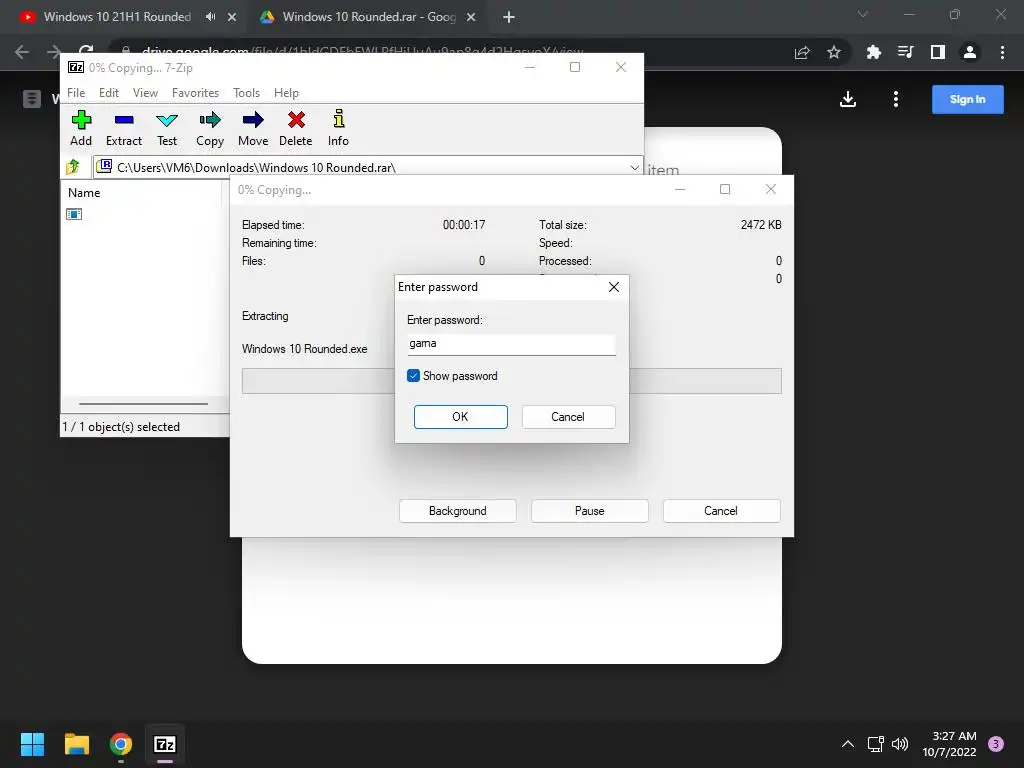Open the Windows Start menu
This screenshot has height=768, width=1024.
coord(32,744)
